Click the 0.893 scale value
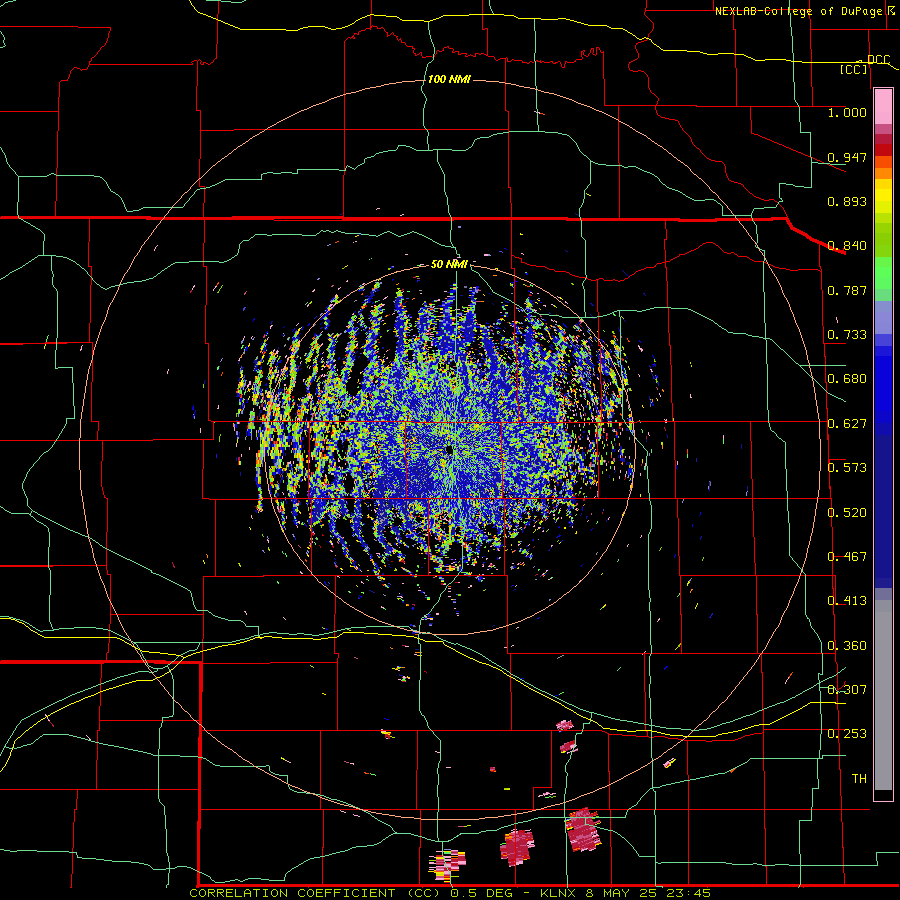The image size is (900, 900). click(x=847, y=201)
